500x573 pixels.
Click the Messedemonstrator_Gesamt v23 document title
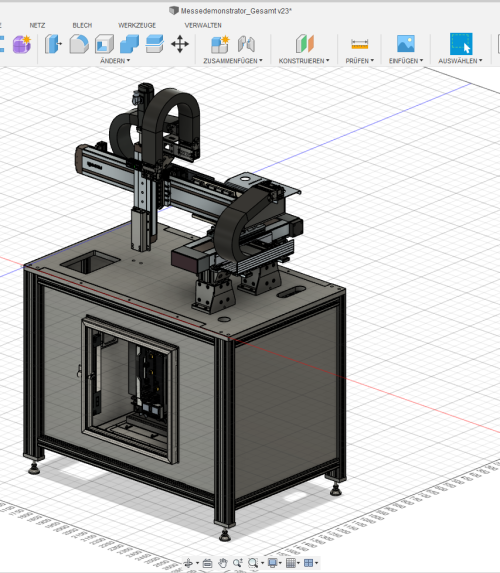point(236,11)
